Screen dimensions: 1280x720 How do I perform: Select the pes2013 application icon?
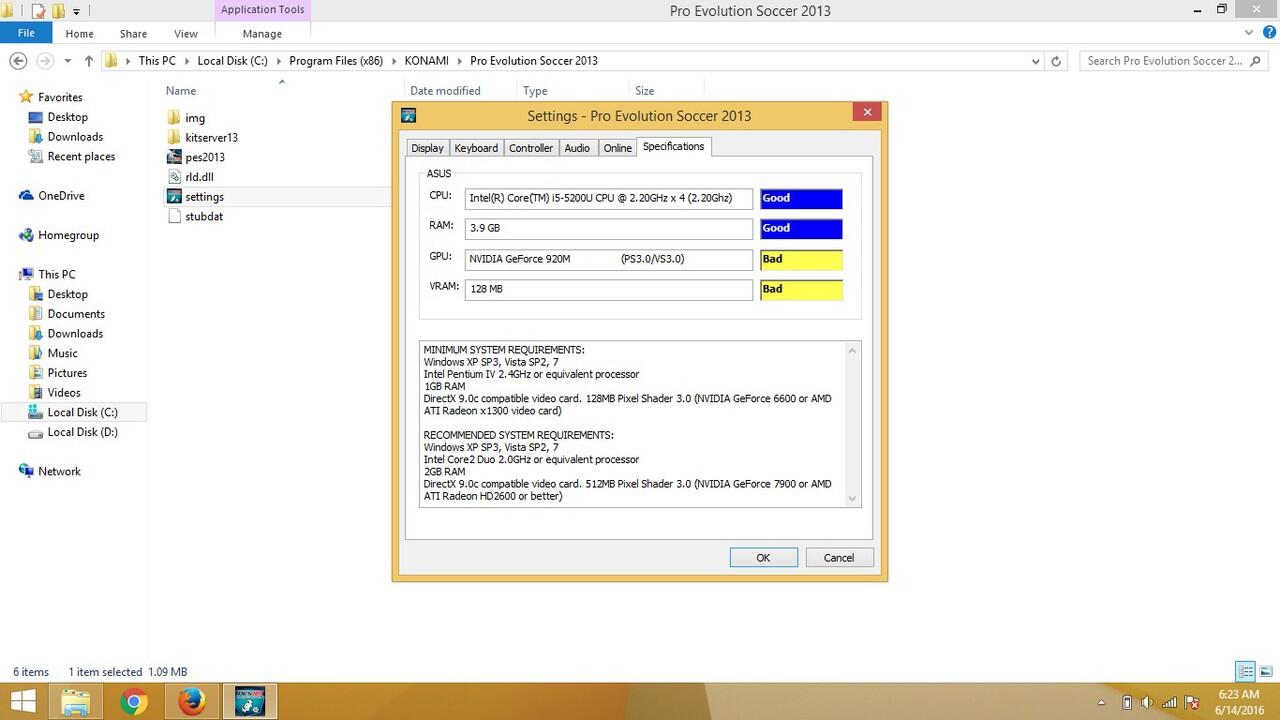(x=174, y=157)
